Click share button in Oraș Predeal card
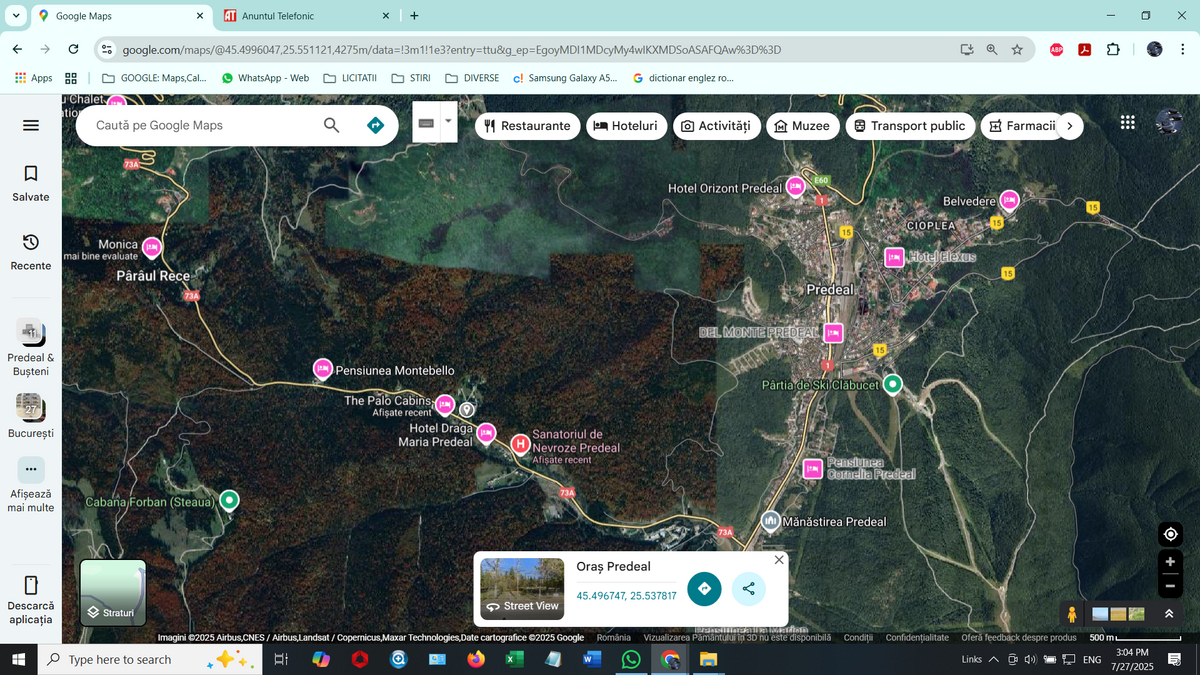 click(749, 589)
